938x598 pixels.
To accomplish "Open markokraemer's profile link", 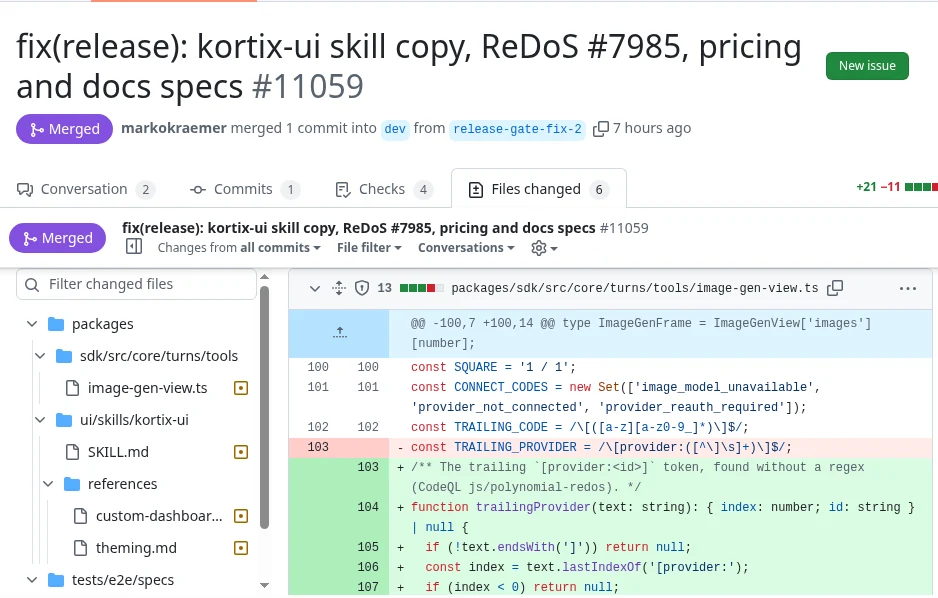I will [x=174, y=128].
